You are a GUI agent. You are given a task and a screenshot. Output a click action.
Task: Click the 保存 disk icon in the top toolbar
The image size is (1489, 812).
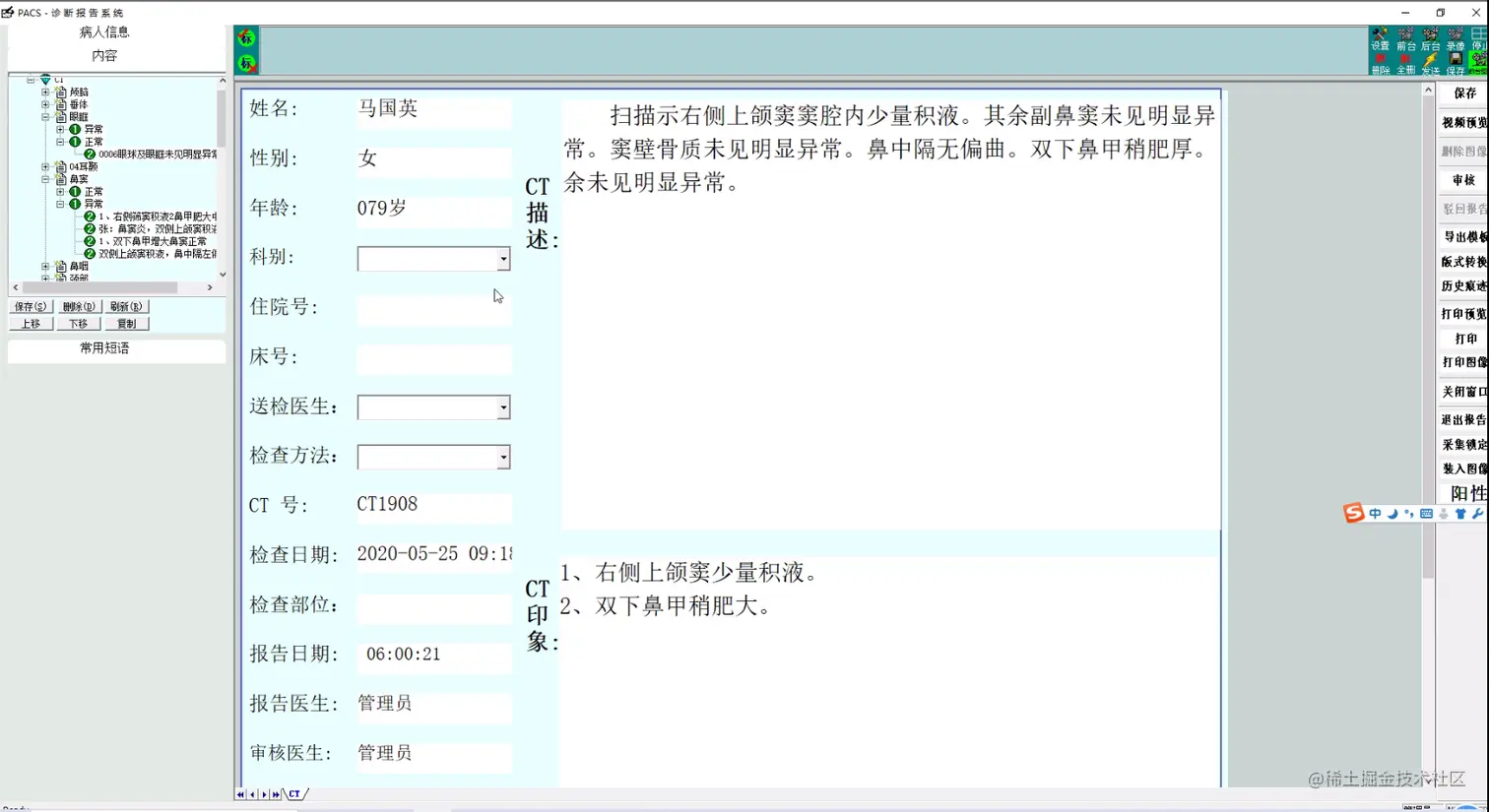[1455, 64]
